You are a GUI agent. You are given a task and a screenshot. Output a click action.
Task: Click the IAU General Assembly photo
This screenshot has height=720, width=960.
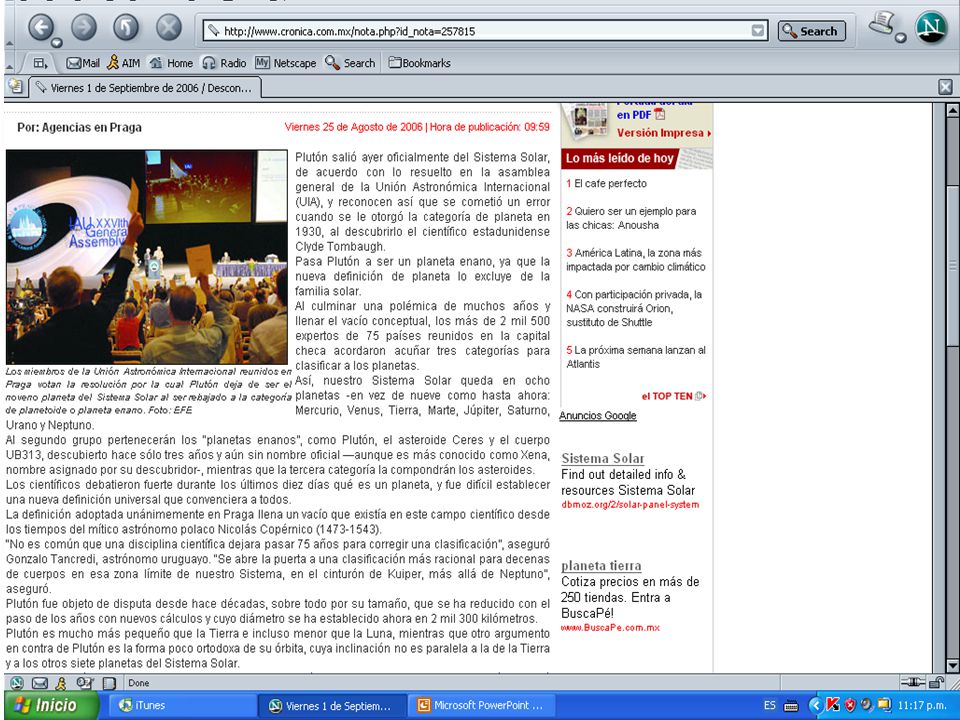[147, 257]
